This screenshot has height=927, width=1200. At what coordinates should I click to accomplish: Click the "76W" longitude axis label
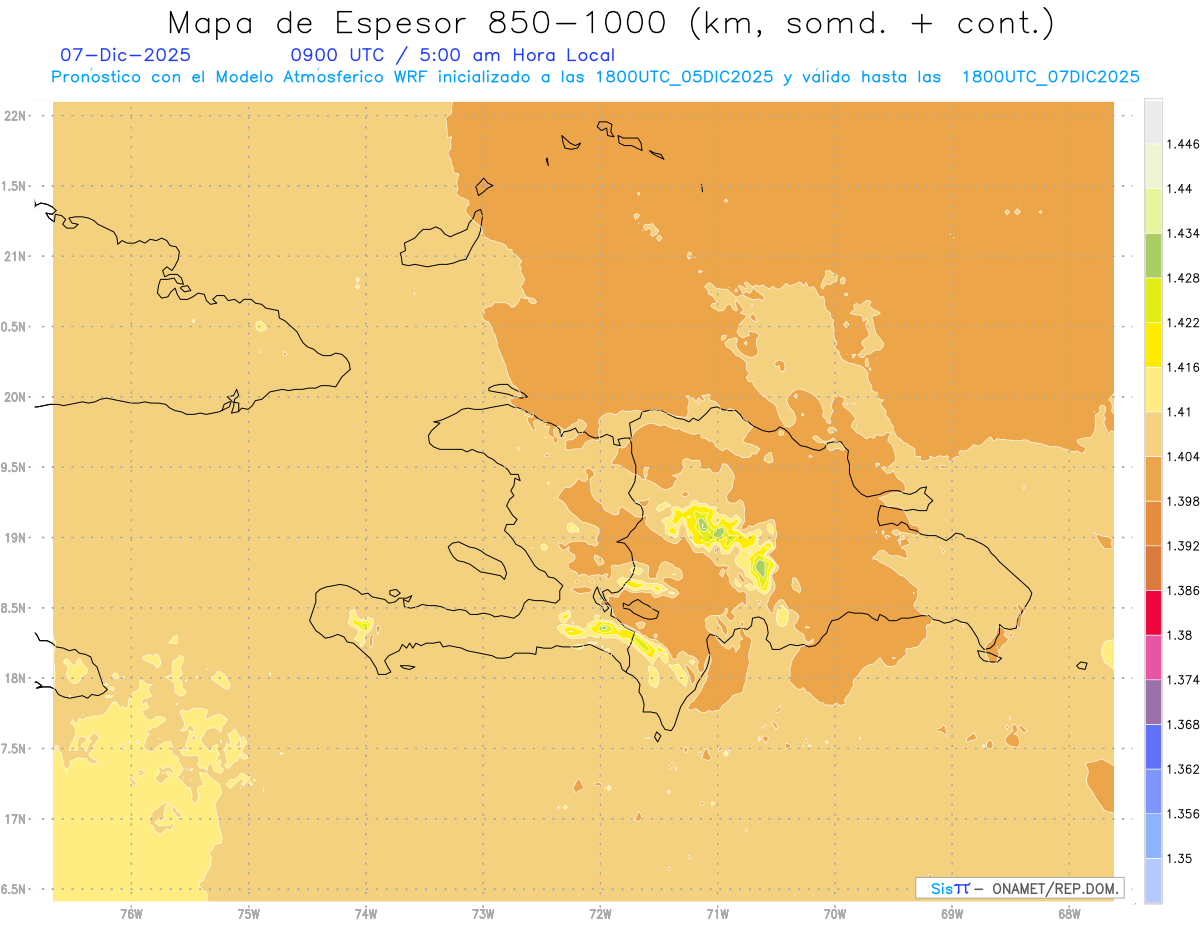131,914
